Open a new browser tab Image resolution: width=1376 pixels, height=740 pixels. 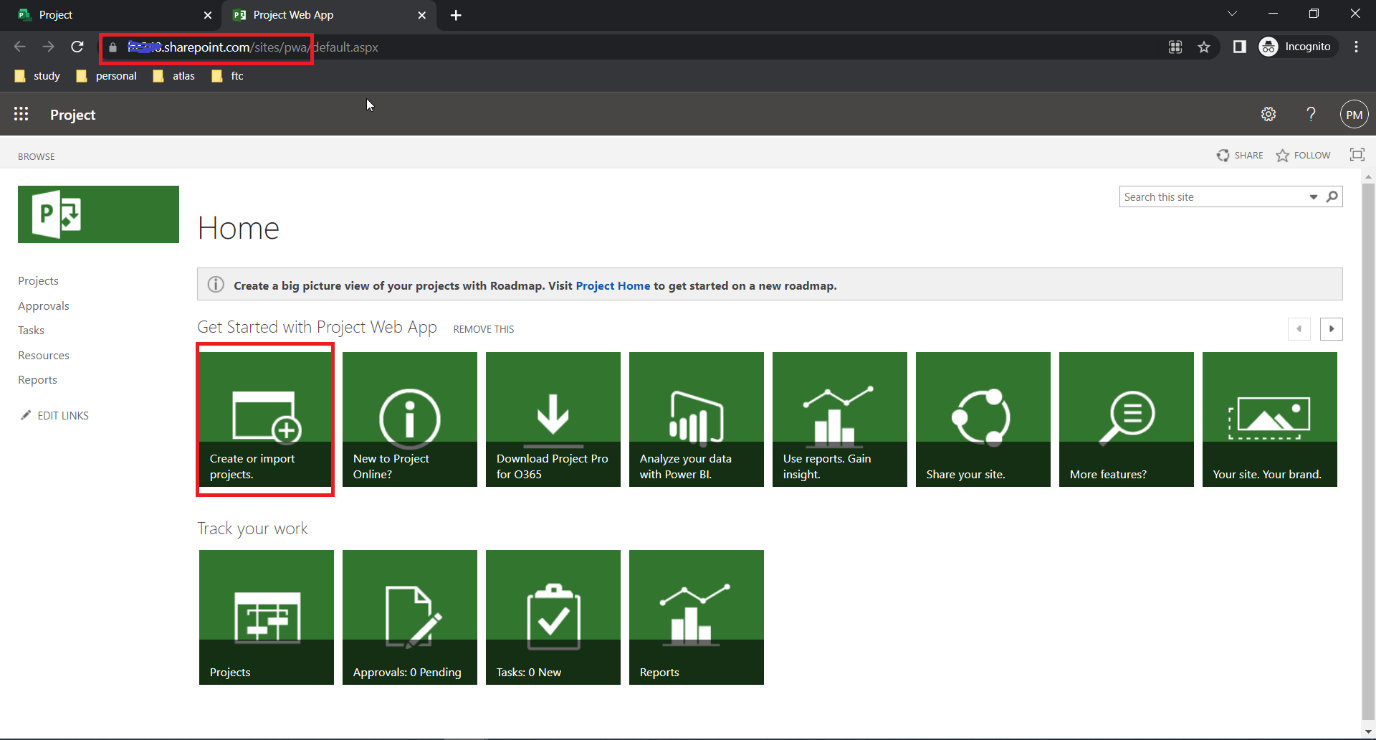[456, 15]
